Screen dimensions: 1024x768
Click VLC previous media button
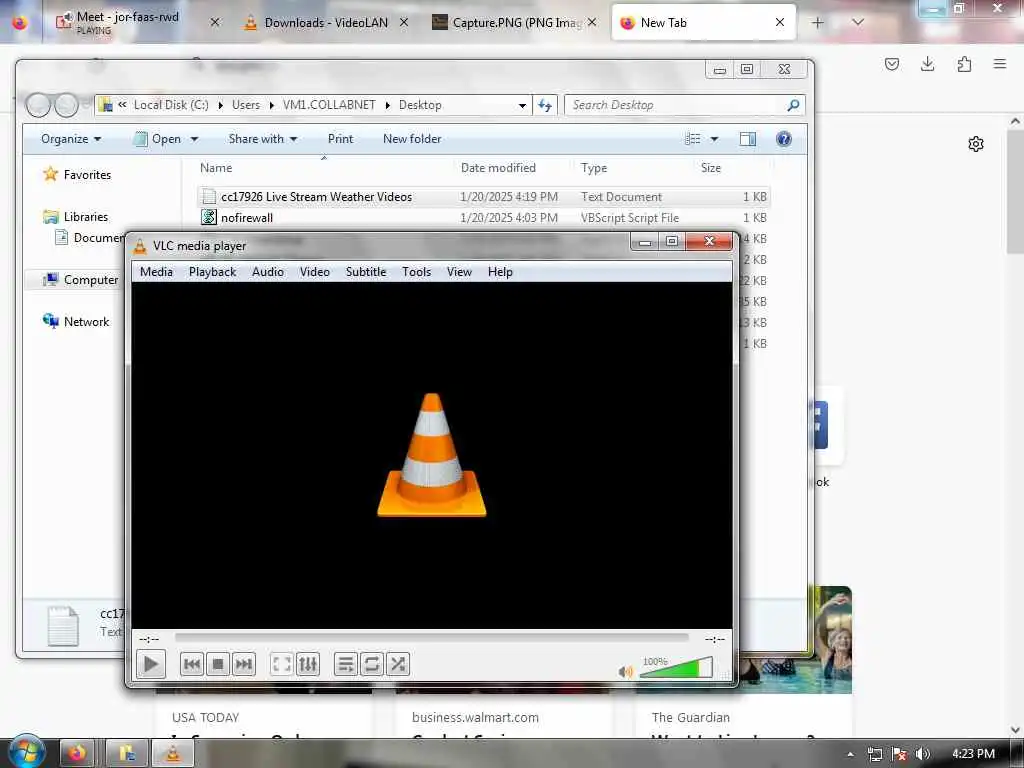192,665
